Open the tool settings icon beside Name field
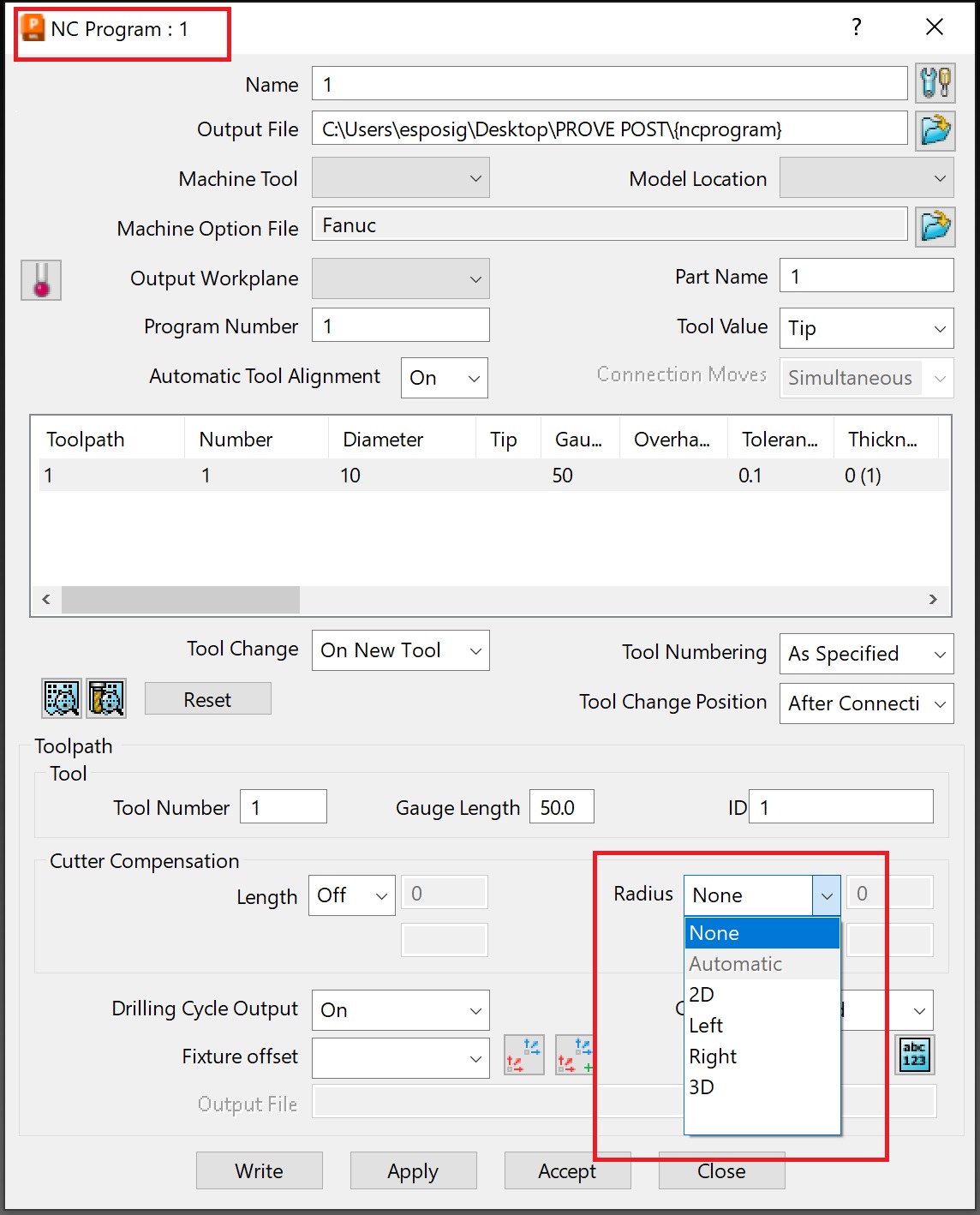This screenshot has height=1215, width=980. pyautogui.click(x=935, y=82)
